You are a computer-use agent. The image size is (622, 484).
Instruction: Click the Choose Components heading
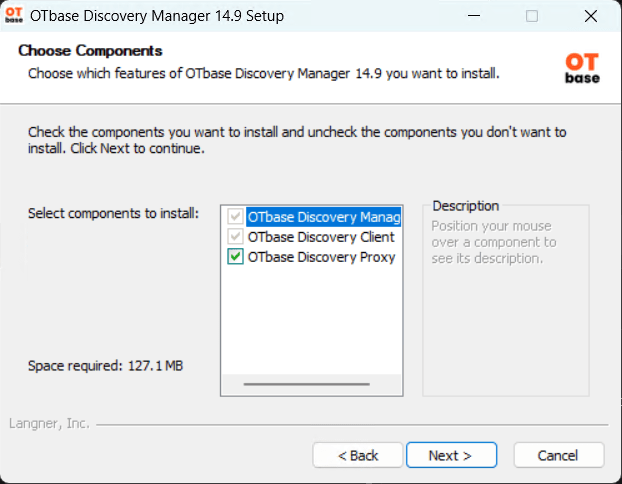tap(90, 51)
